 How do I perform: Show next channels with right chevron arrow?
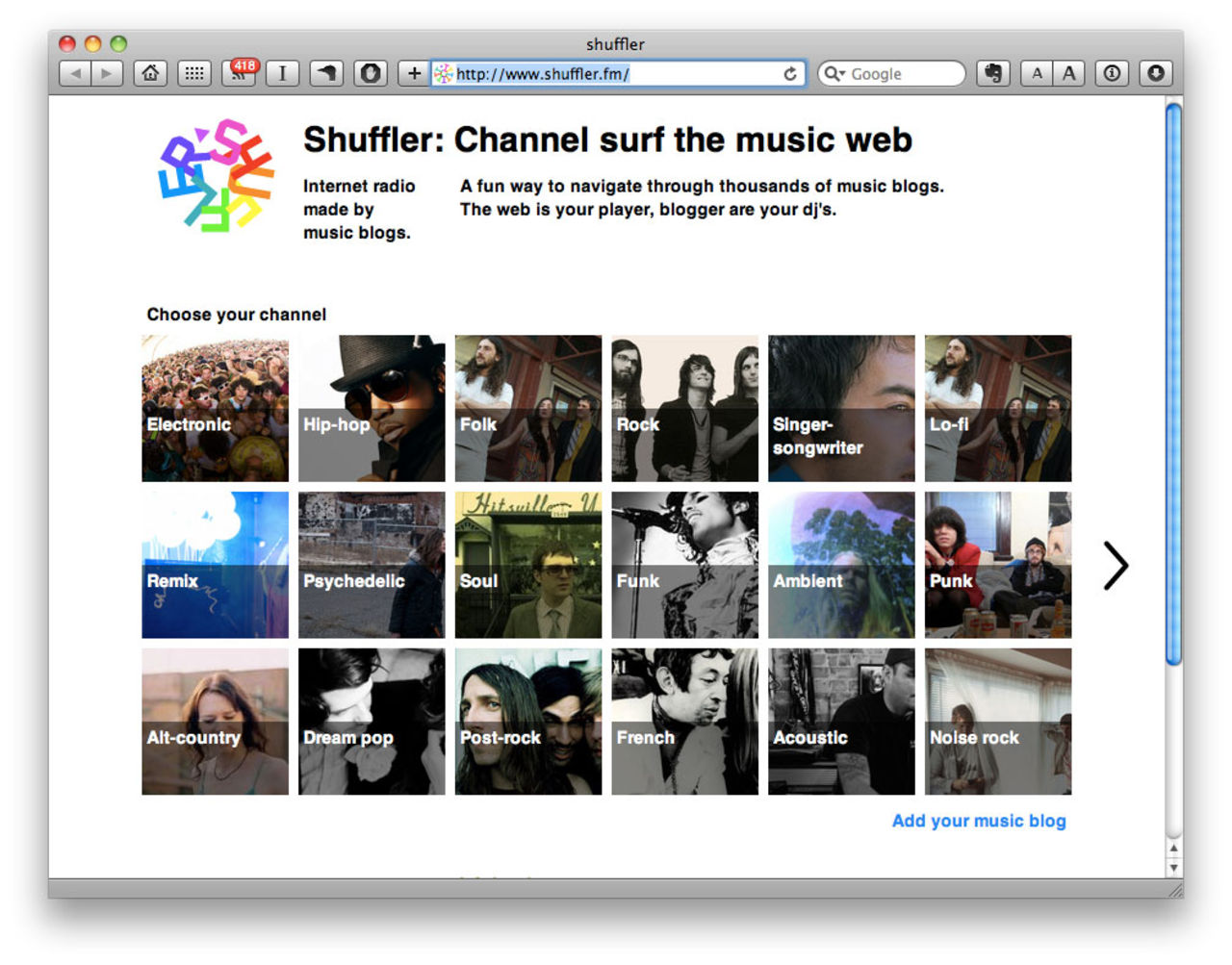tap(1115, 566)
